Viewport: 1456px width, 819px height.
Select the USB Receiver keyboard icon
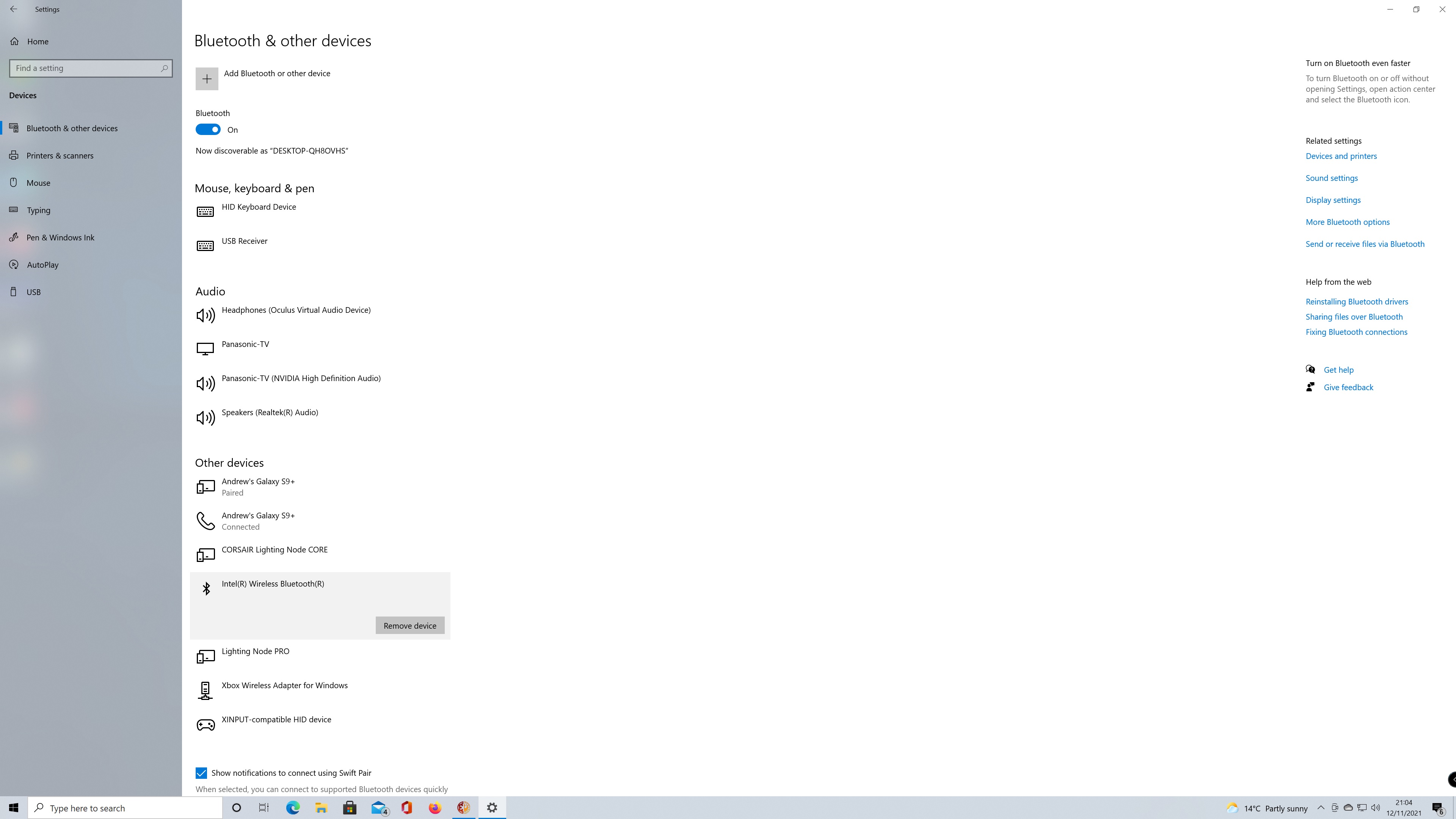click(x=205, y=245)
